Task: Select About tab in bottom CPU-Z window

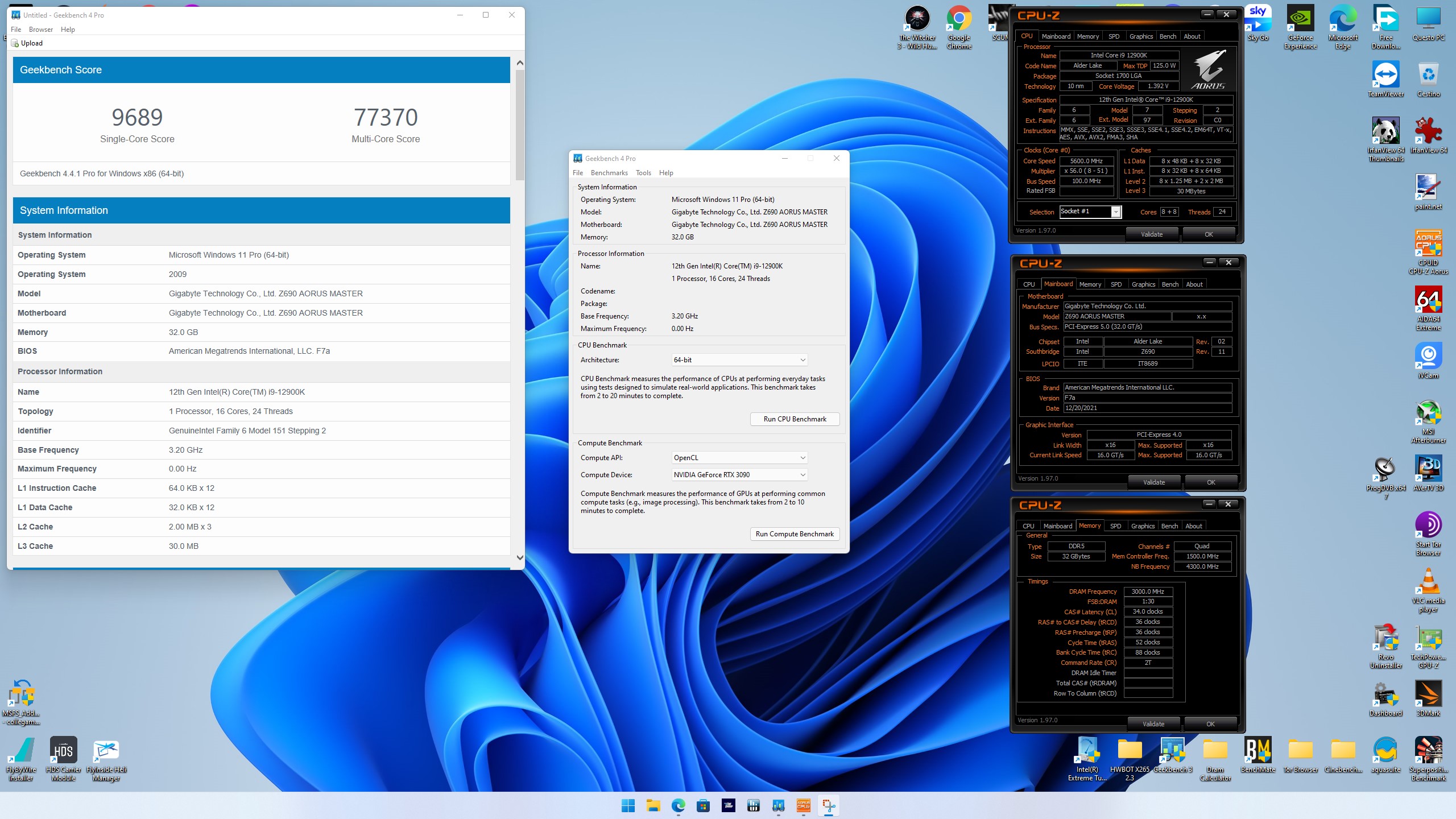Action: click(1194, 526)
